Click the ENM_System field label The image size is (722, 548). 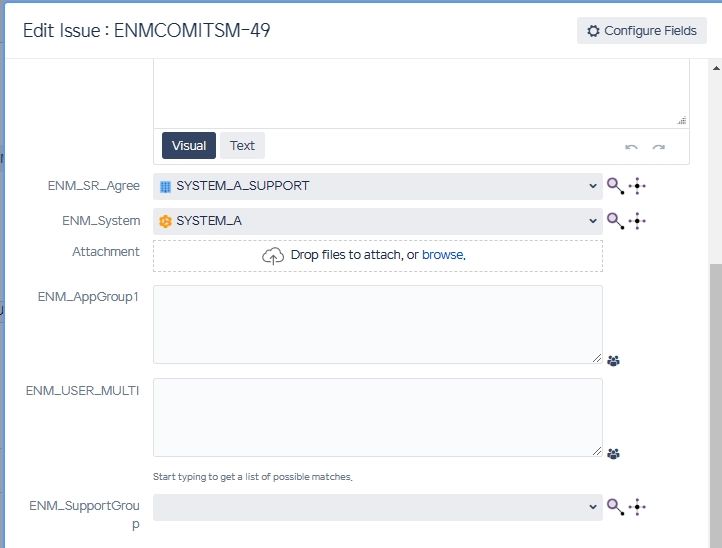pyautogui.click(x=101, y=221)
